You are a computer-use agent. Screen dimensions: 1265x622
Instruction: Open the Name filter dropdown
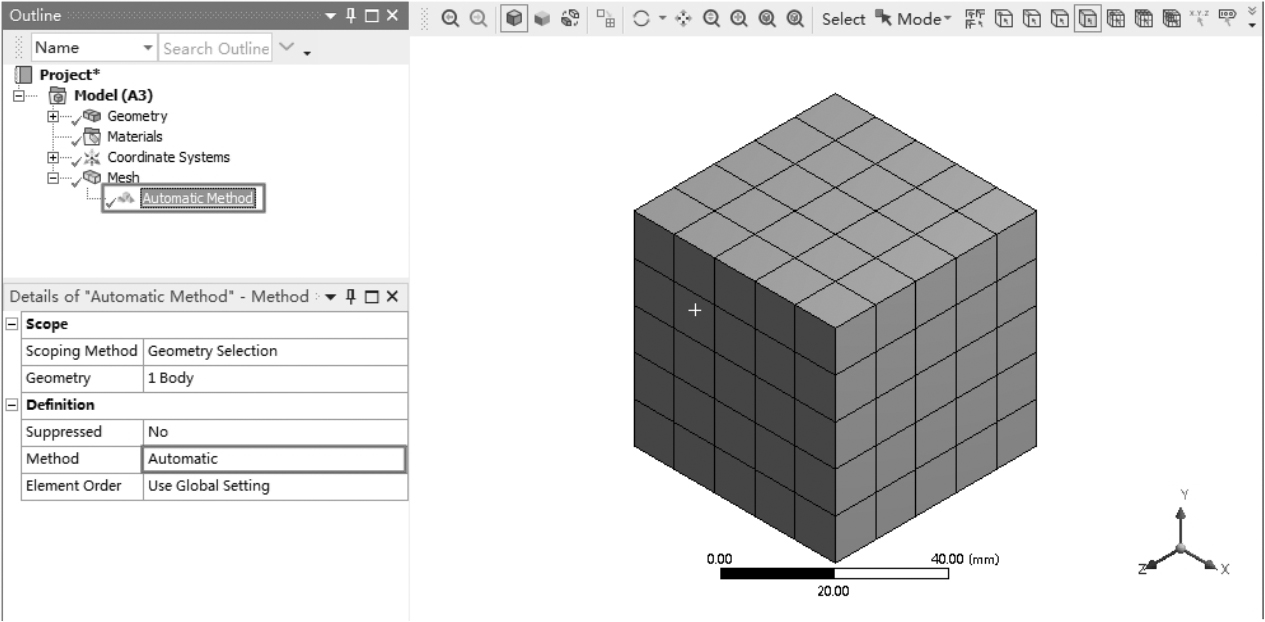pyautogui.click(x=149, y=48)
